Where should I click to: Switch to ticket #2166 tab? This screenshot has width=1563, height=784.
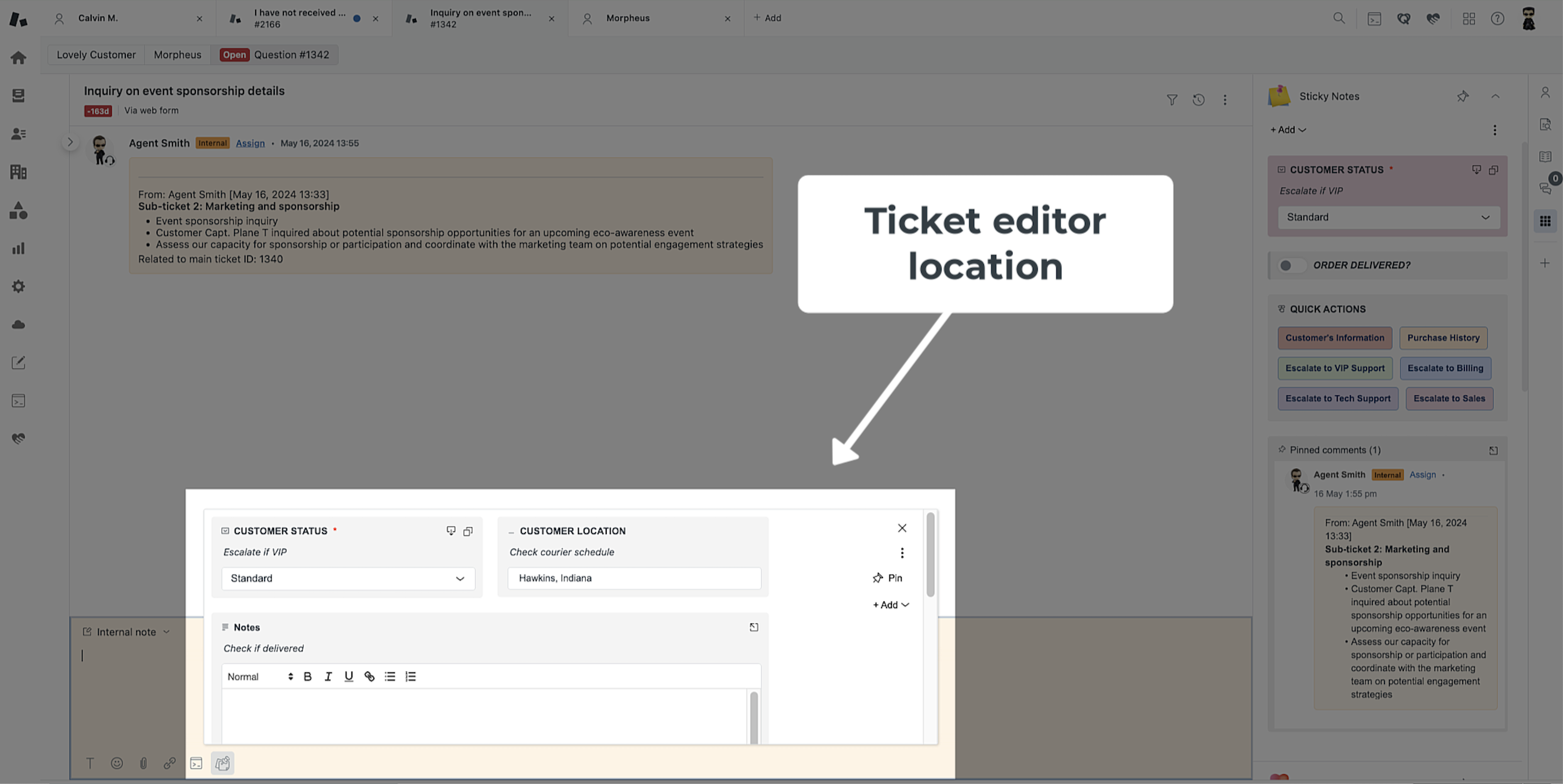click(303, 18)
